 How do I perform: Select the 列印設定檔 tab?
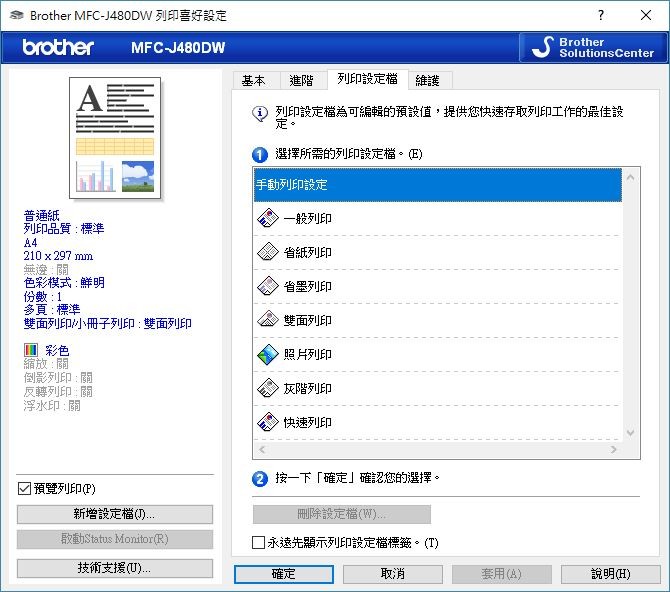coord(367,79)
